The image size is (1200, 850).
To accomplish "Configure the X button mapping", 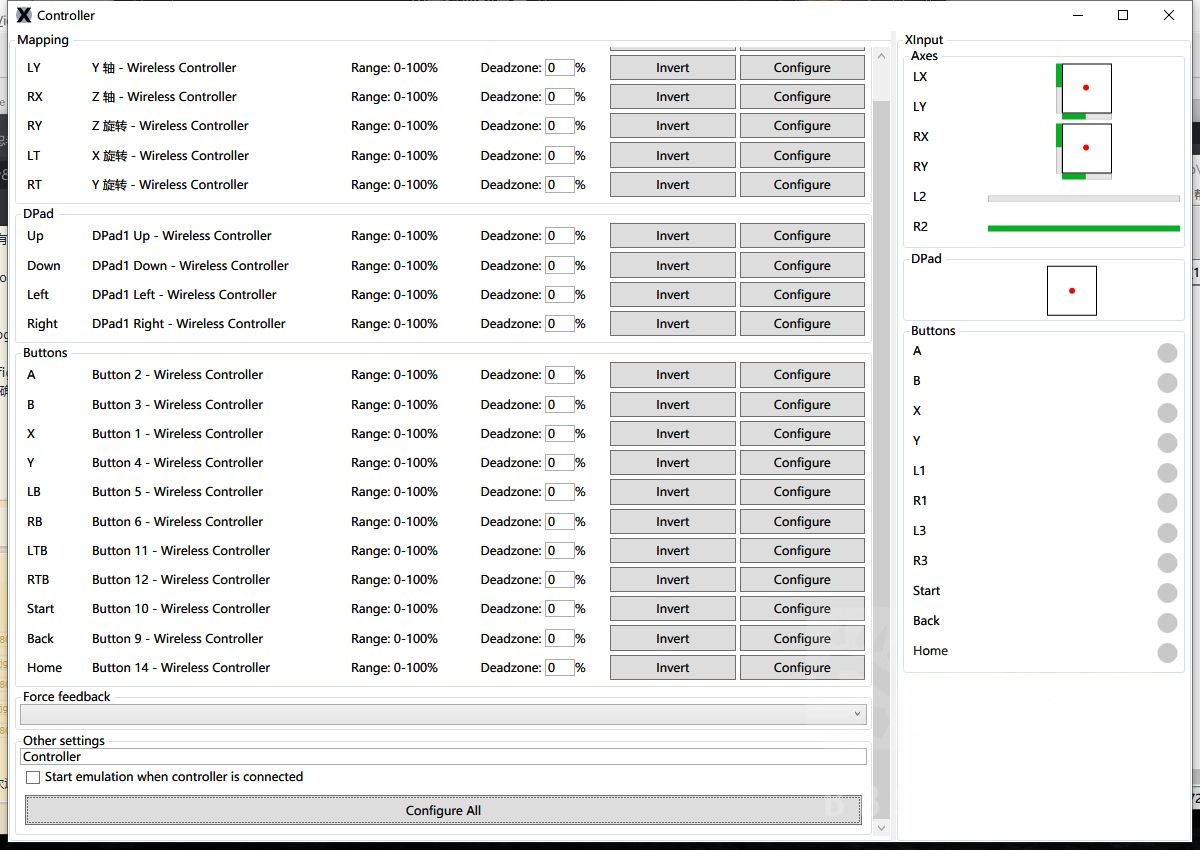I will point(802,434).
